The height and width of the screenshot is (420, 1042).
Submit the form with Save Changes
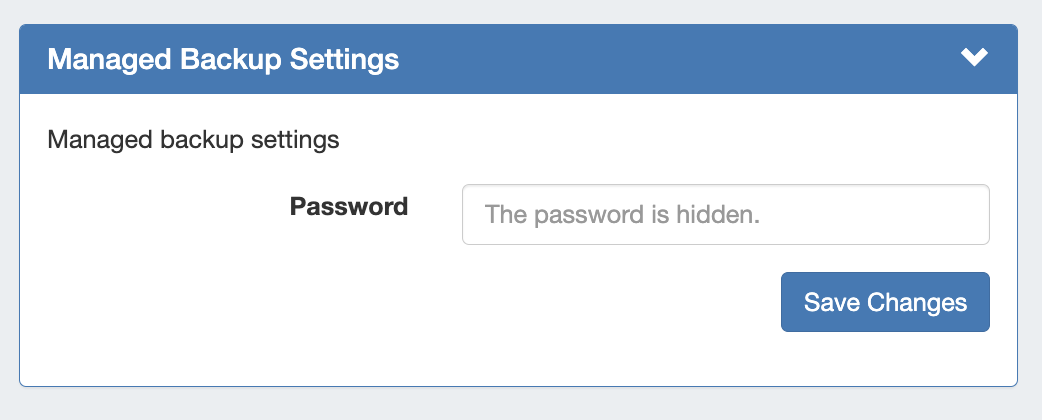[x=885, y=302]
